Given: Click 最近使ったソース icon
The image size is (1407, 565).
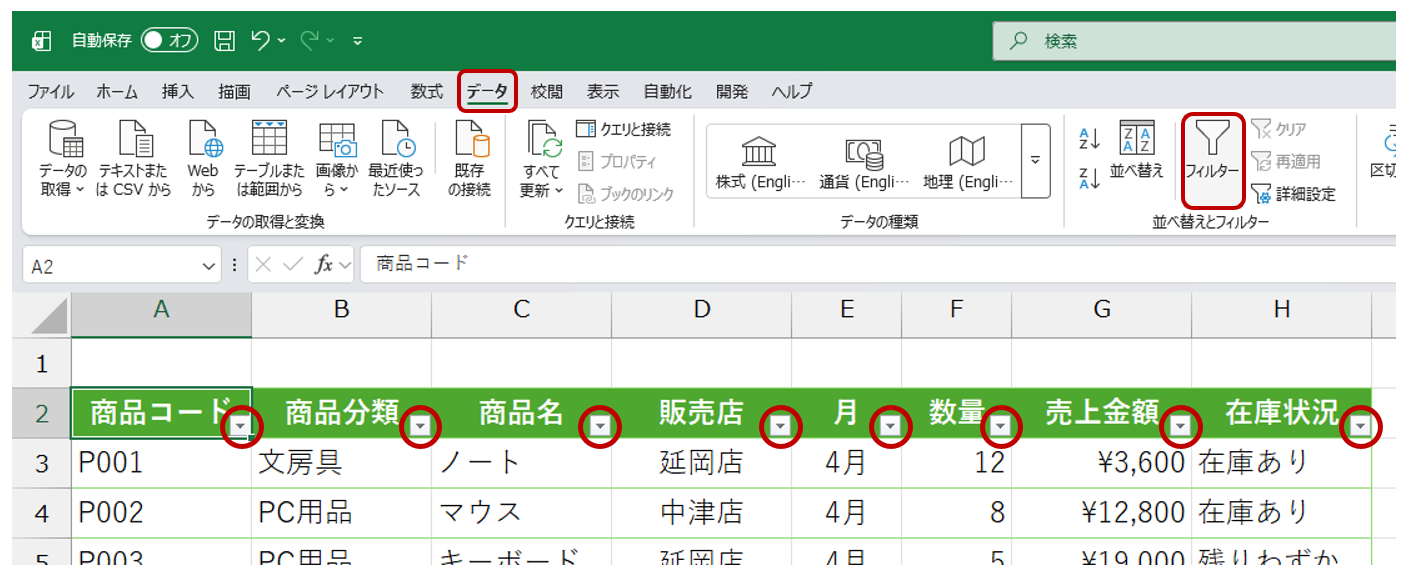Looking at the screenshot, I should 396,158.
